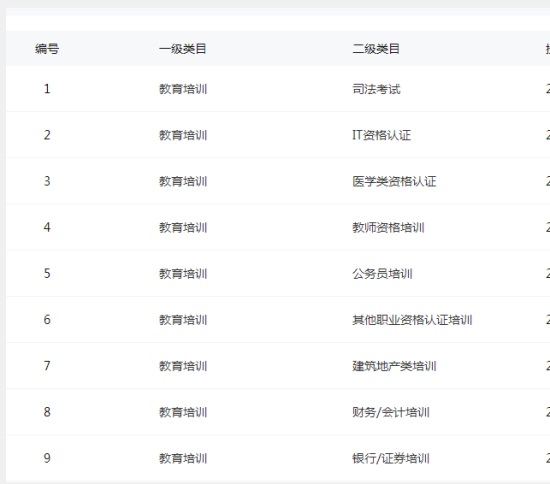Select the IT资格认证 row entry
Screen dimensions: 550x484
381,135
